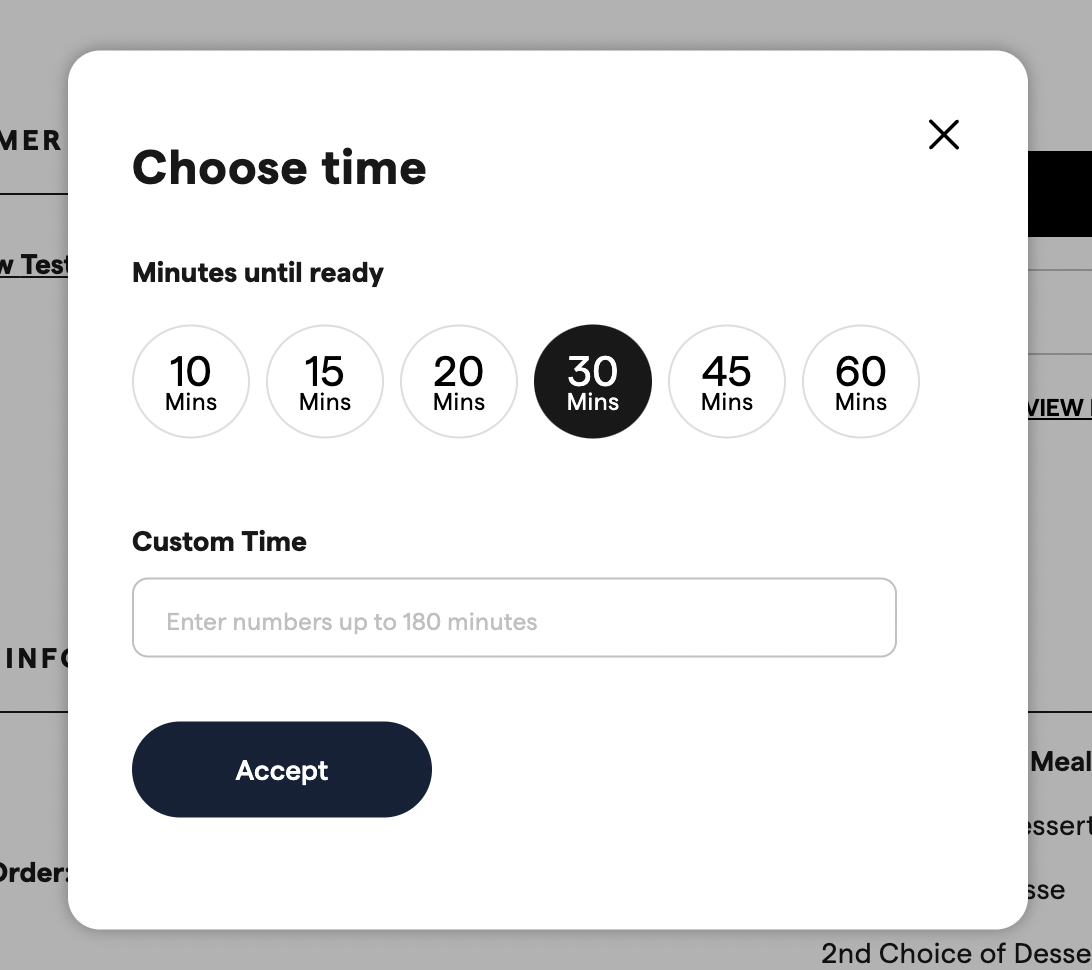Click the Minutes until ready label

pos(257,272)
